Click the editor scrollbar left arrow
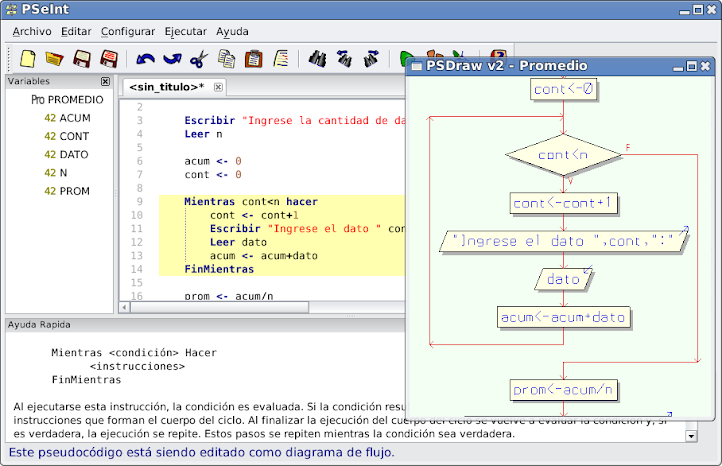The width and height of the screenshot is (722, 466). pyautogui.click(x=124, y=307)
